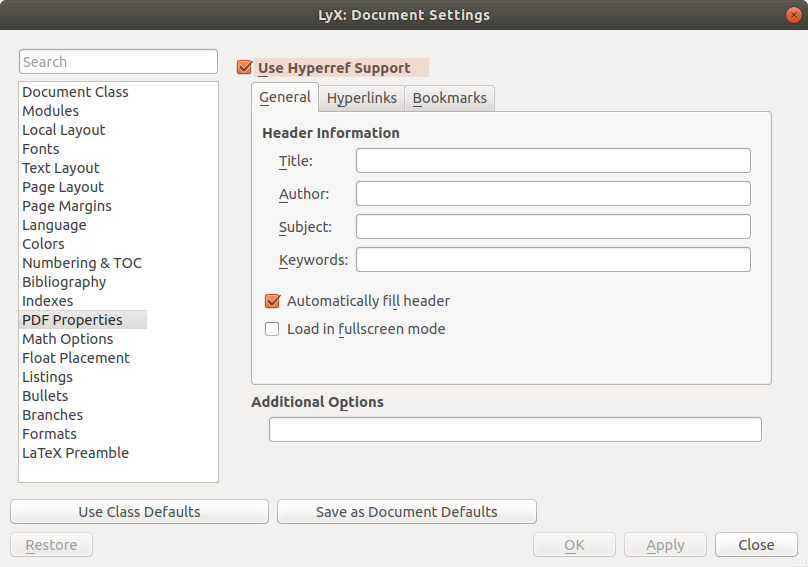Viewport: 808px width, 567px height.
Task: Click the Additional Options field
Action: (515, 430)
